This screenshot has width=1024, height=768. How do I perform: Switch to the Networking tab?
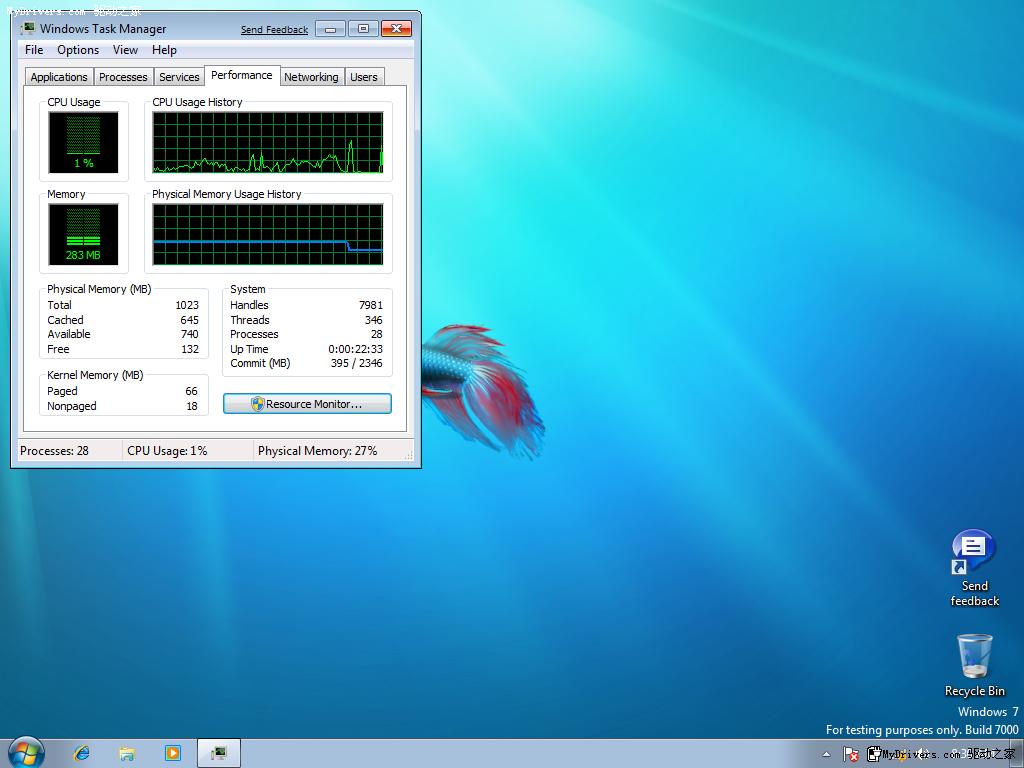tap(312, 77)
